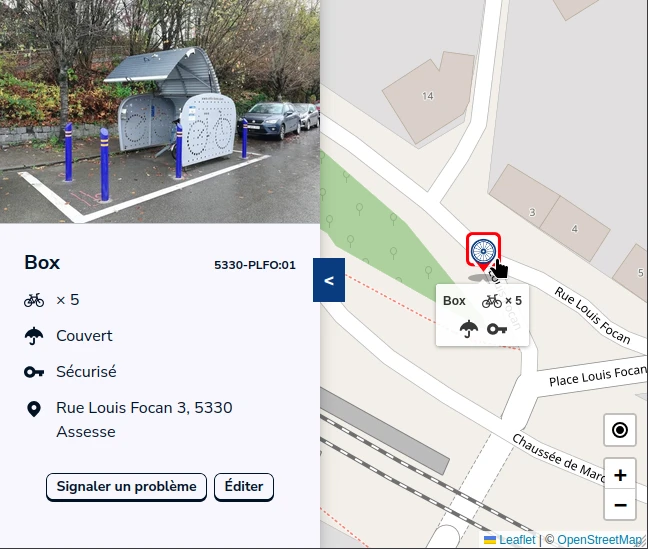Screen dimensions: 648x549
Task: Zoom out of the map
Action: [x=620, y=505]
